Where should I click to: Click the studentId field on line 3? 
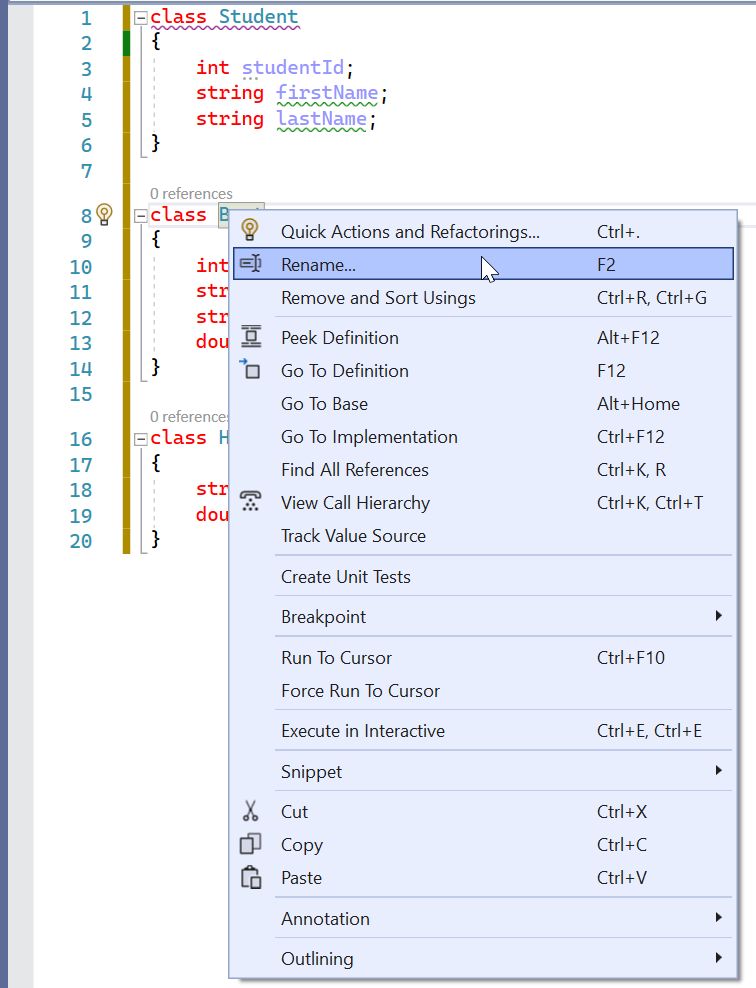pyautogui.click(x=293, y=67)
